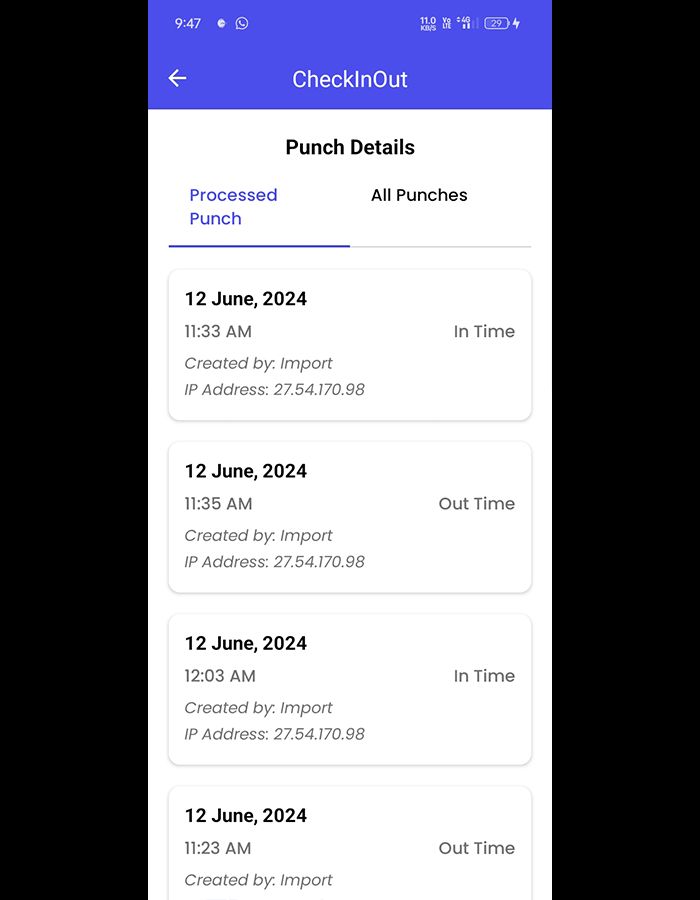Select the 11:23 AM punch card
This screenshot has width=700, height=900.
coord(349,845)
